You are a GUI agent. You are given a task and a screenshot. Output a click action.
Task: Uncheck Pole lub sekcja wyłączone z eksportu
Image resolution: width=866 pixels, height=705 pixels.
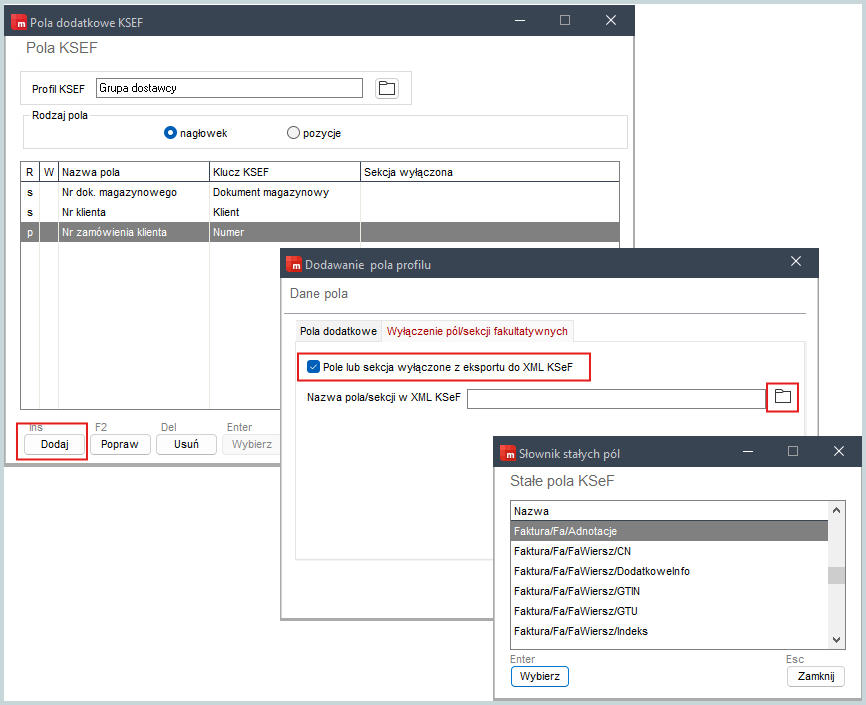click(x=314, y=367)
